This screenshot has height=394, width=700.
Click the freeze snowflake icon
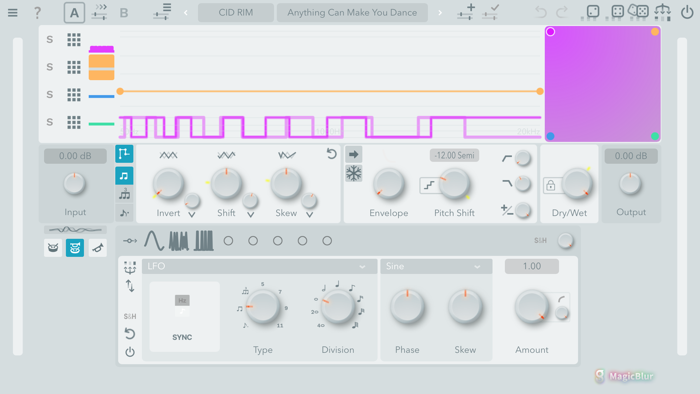354,173
